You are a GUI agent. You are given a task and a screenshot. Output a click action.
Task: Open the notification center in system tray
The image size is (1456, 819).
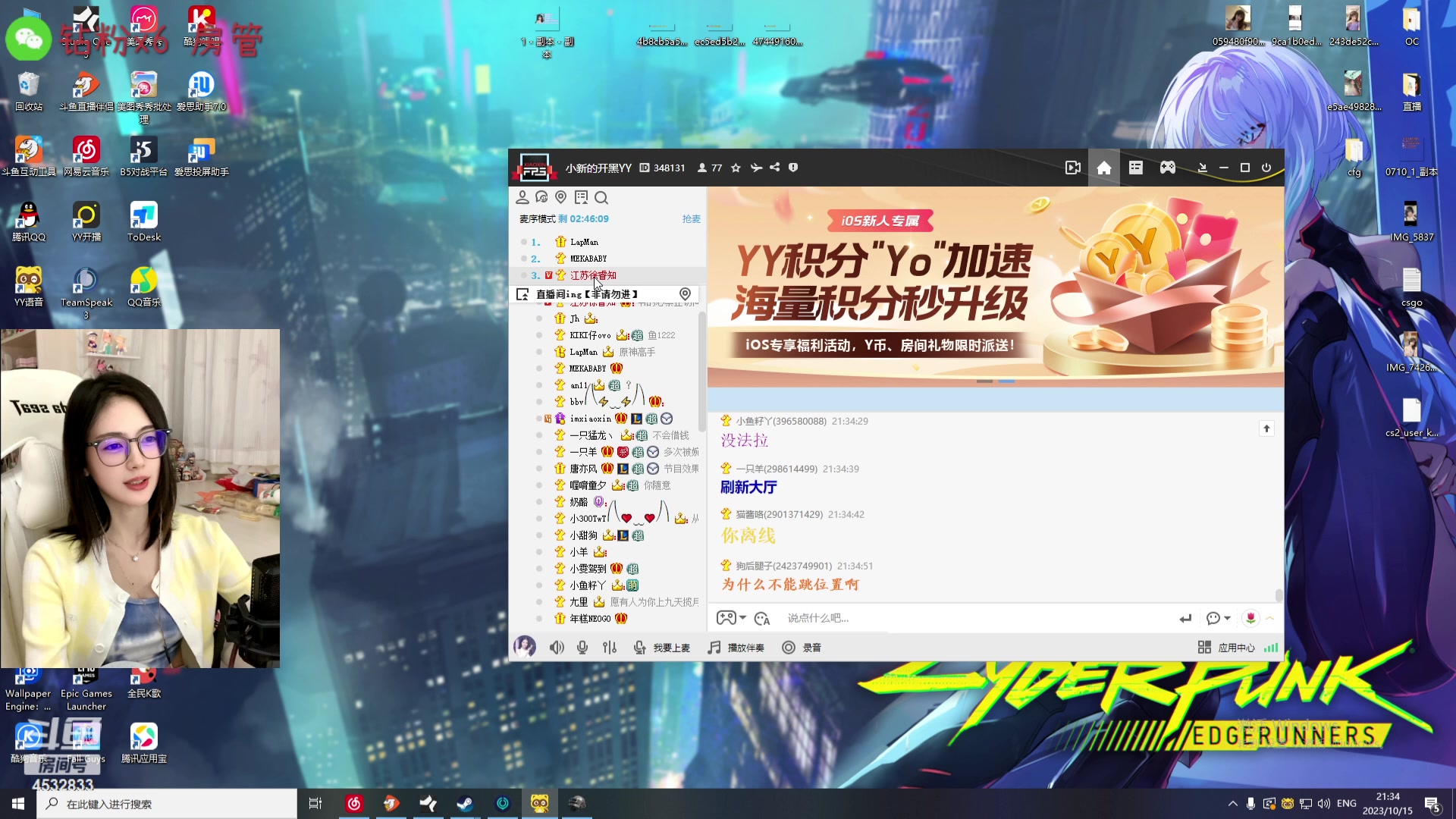coord(1432,804)
